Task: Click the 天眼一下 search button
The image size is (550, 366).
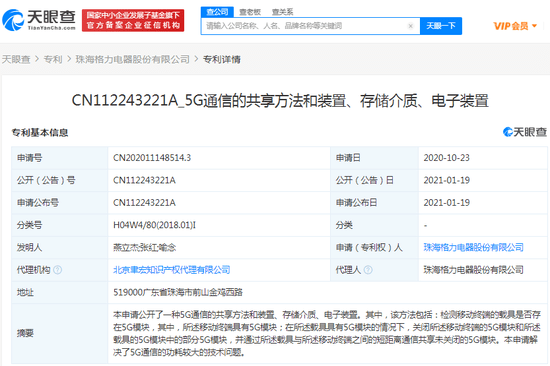Action: pyautogui.click(x=441, y=26)
